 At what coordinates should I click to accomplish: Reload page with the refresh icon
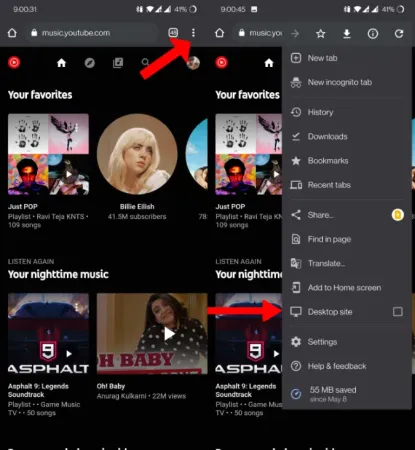tap(399, 33)
